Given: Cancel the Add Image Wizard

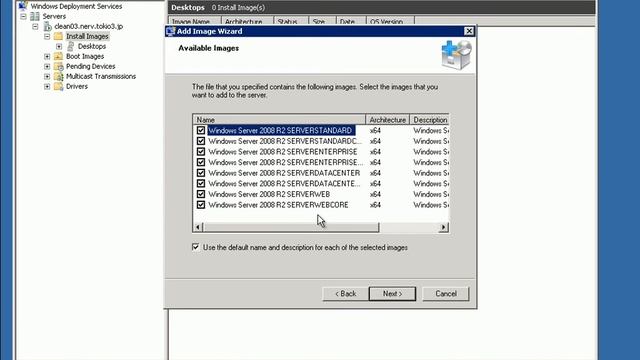Looking at the screenshot, I should click(x=446, y=293).
